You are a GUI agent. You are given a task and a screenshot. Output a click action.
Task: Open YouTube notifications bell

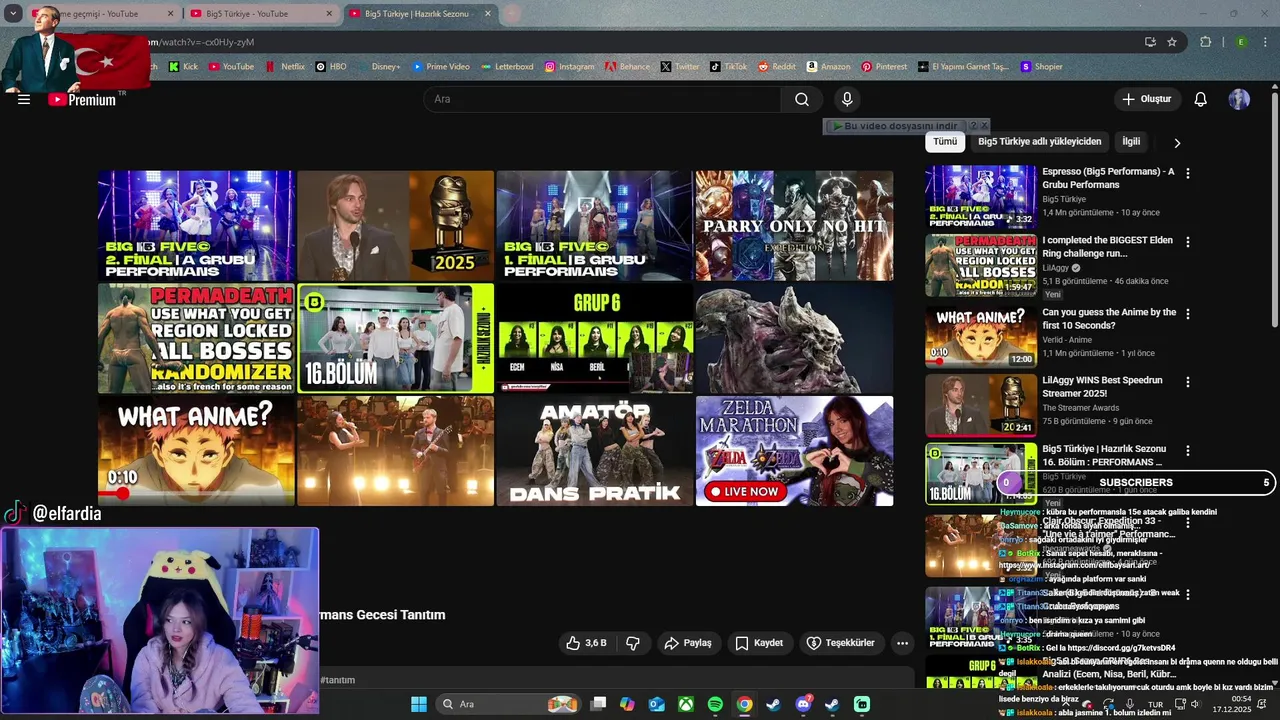[1201, 99]
